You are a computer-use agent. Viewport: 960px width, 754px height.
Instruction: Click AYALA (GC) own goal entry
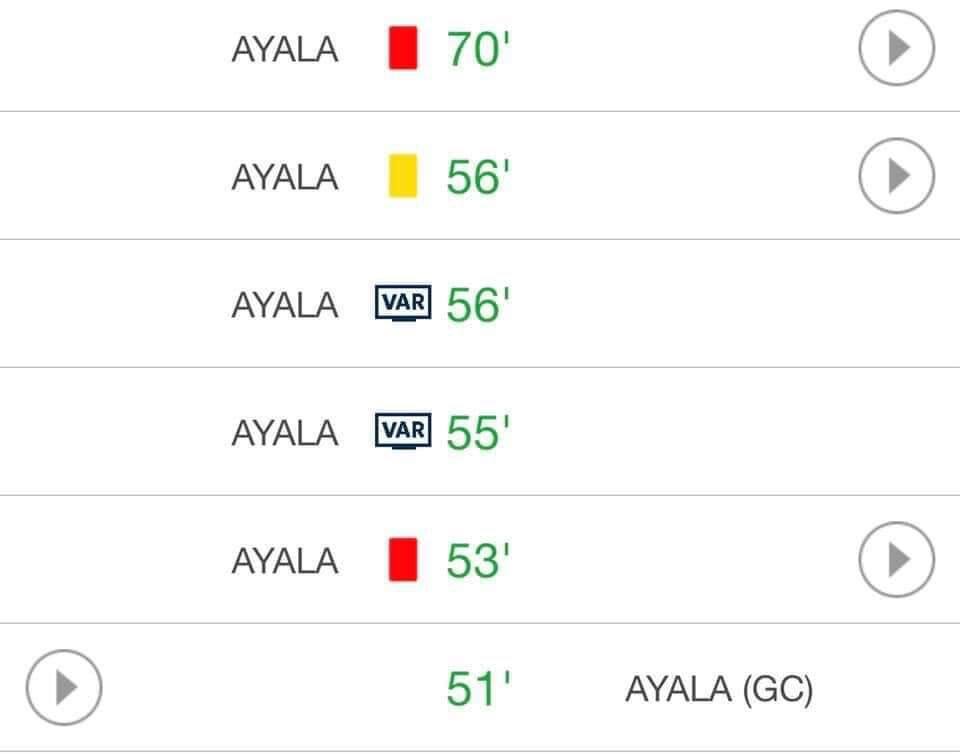click(718, 689)
